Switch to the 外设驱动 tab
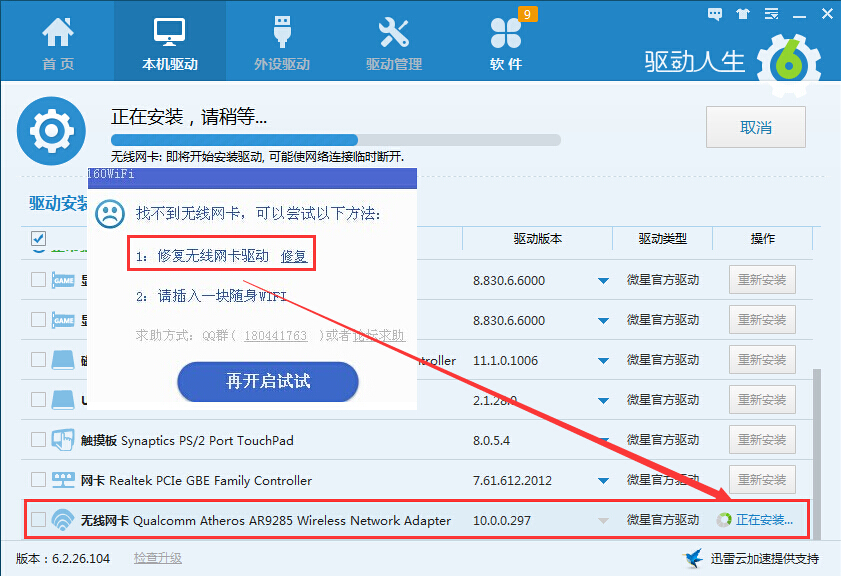The image size is (841, 576). (x=282, y=44)
